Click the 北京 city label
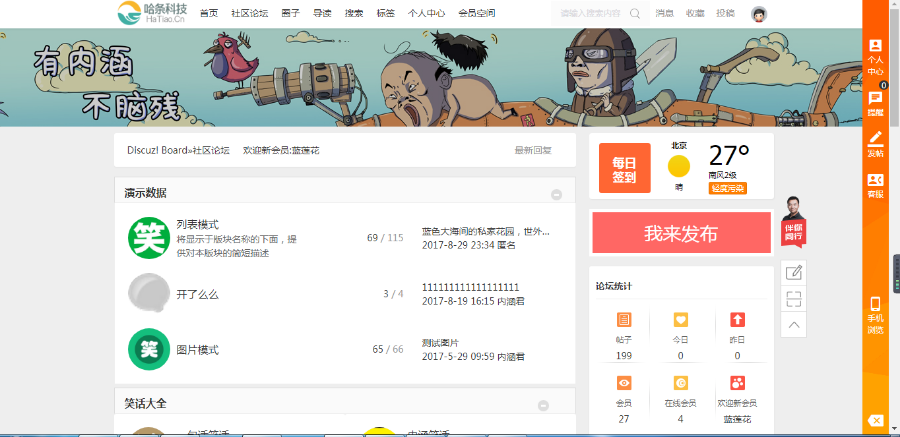900x437 pixels. click(x=679, y=145)
